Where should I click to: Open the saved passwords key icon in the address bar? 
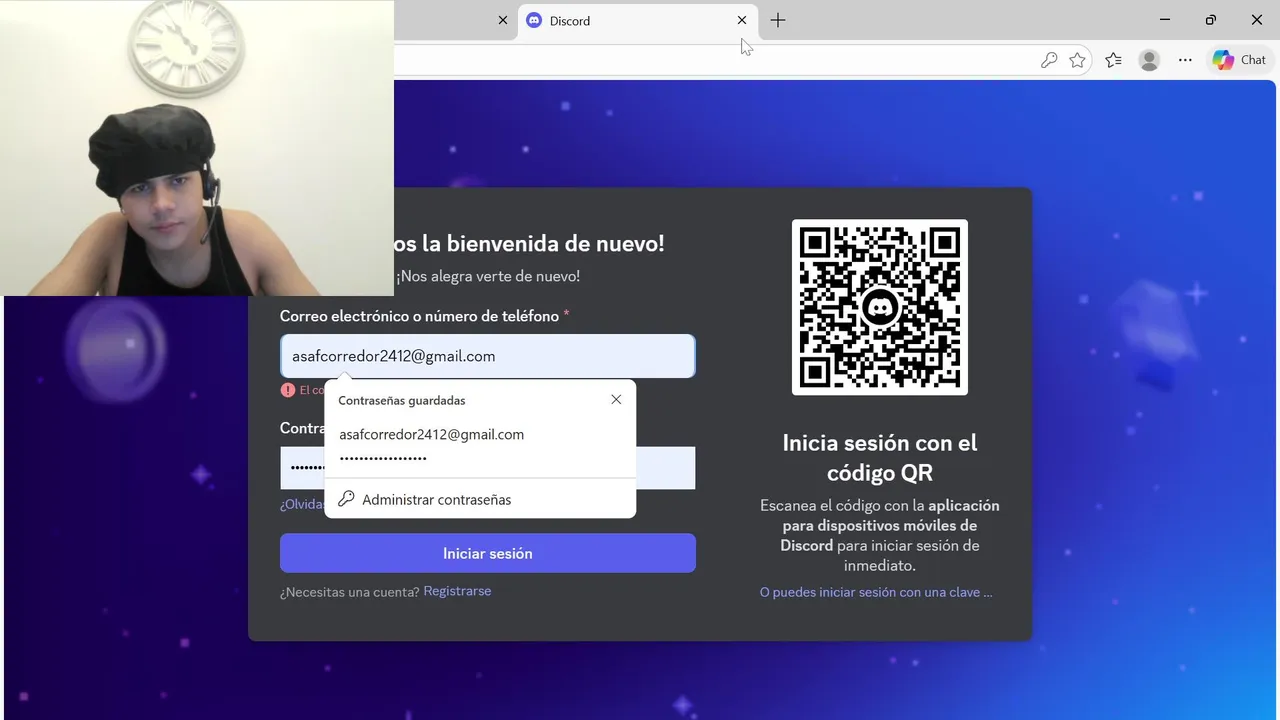[x=1049, y=60]
